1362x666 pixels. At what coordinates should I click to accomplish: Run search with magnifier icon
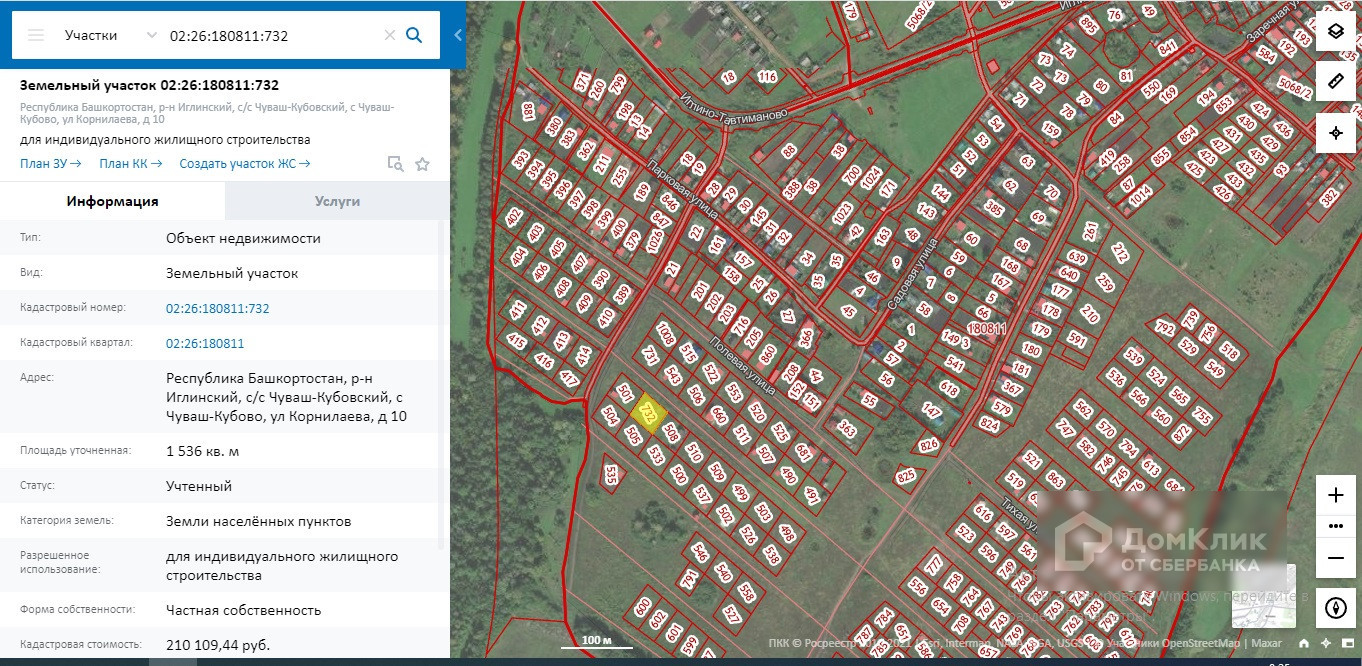[x=414, y=35]
